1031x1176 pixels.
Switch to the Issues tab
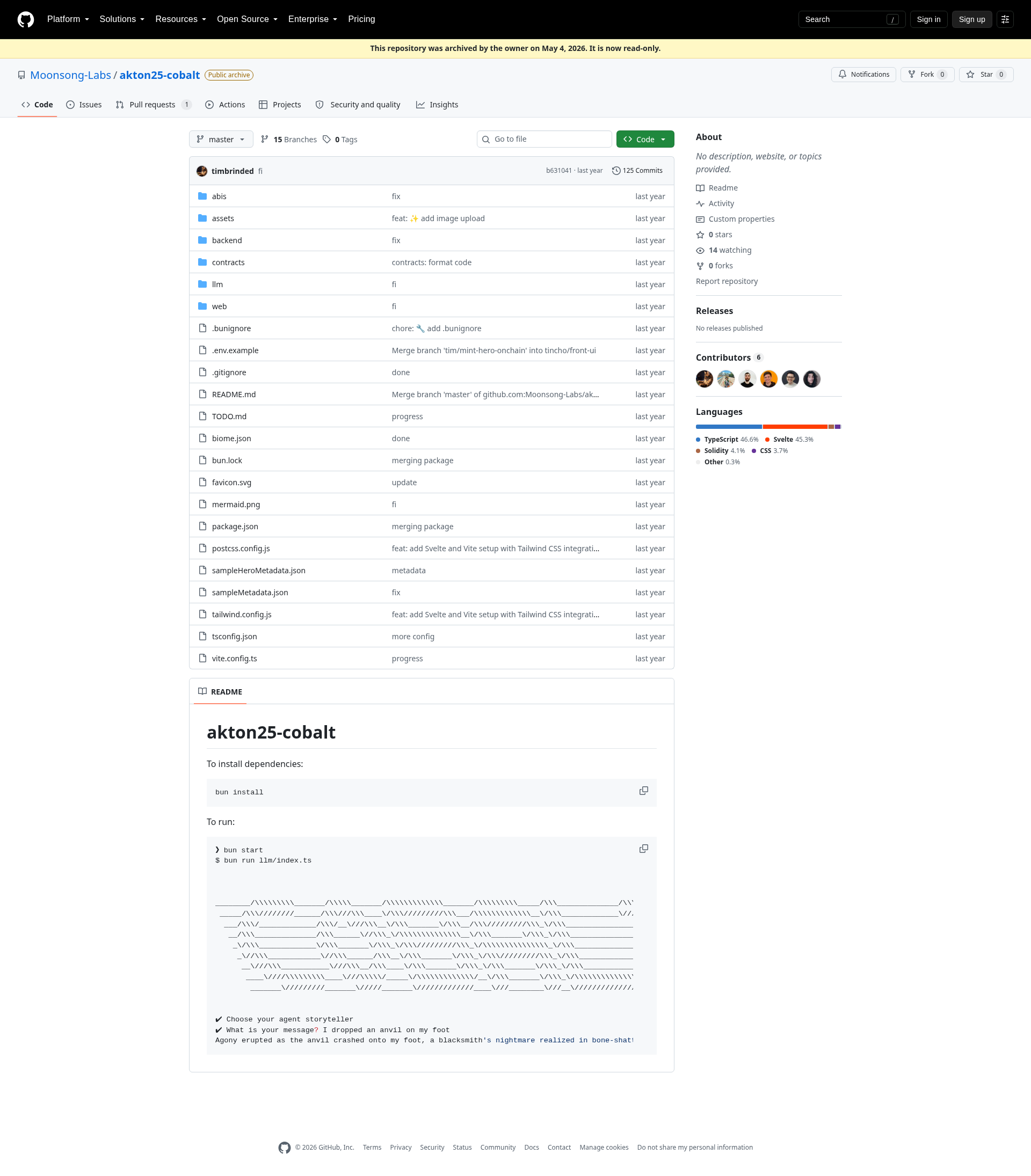coord(84,105)
